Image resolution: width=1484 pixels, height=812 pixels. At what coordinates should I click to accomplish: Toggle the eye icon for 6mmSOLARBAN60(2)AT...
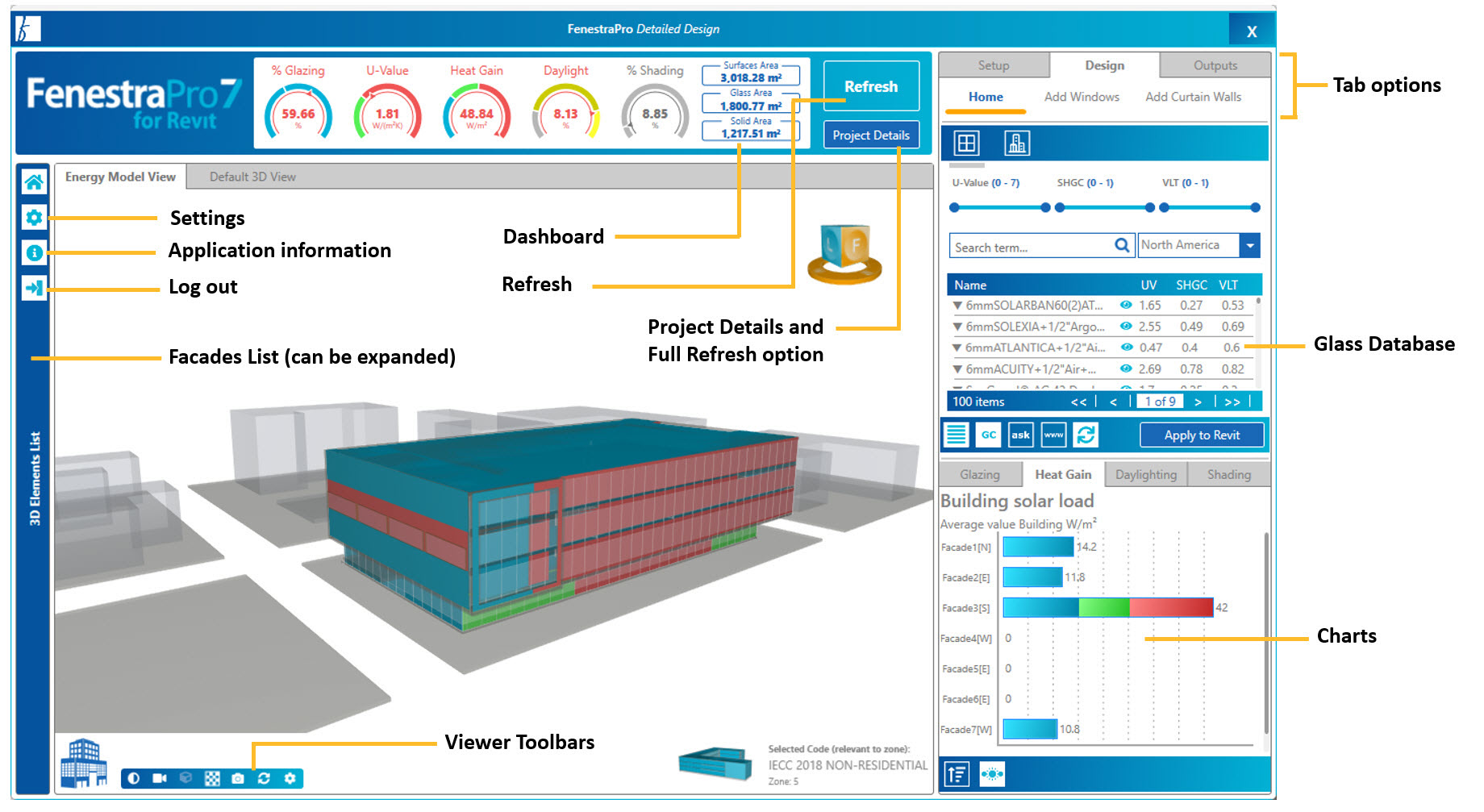(x=1126, y=305)
